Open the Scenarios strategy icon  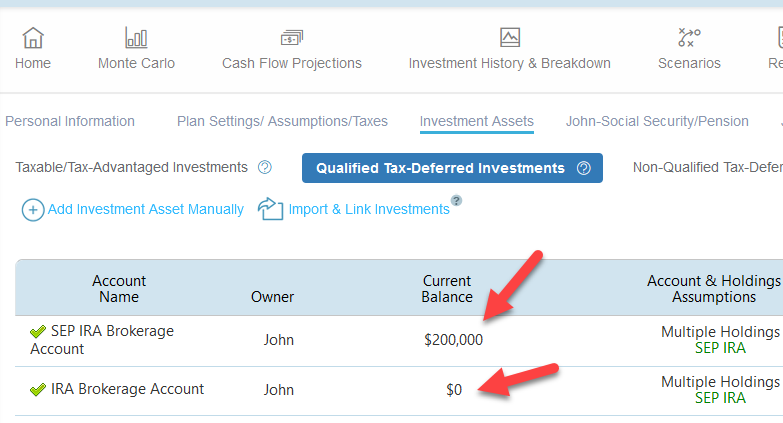689,37
